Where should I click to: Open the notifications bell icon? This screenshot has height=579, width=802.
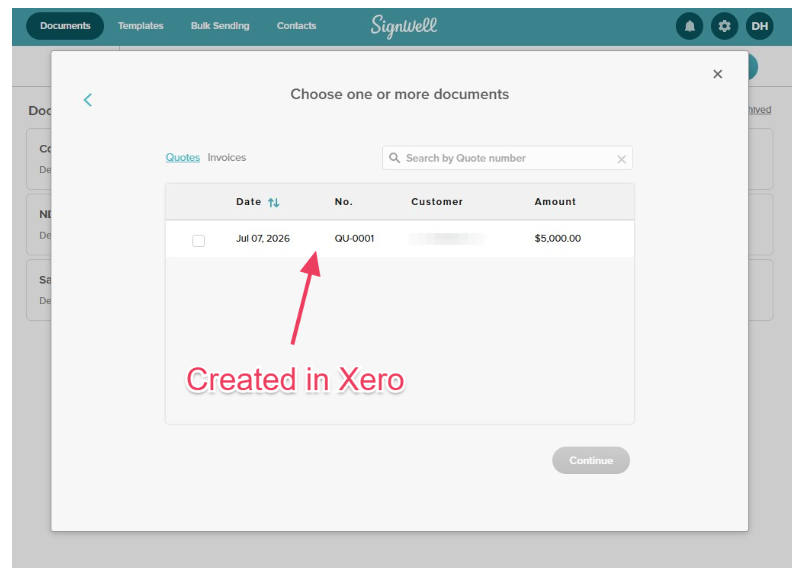pyautogui.click(x=689, y=26)
